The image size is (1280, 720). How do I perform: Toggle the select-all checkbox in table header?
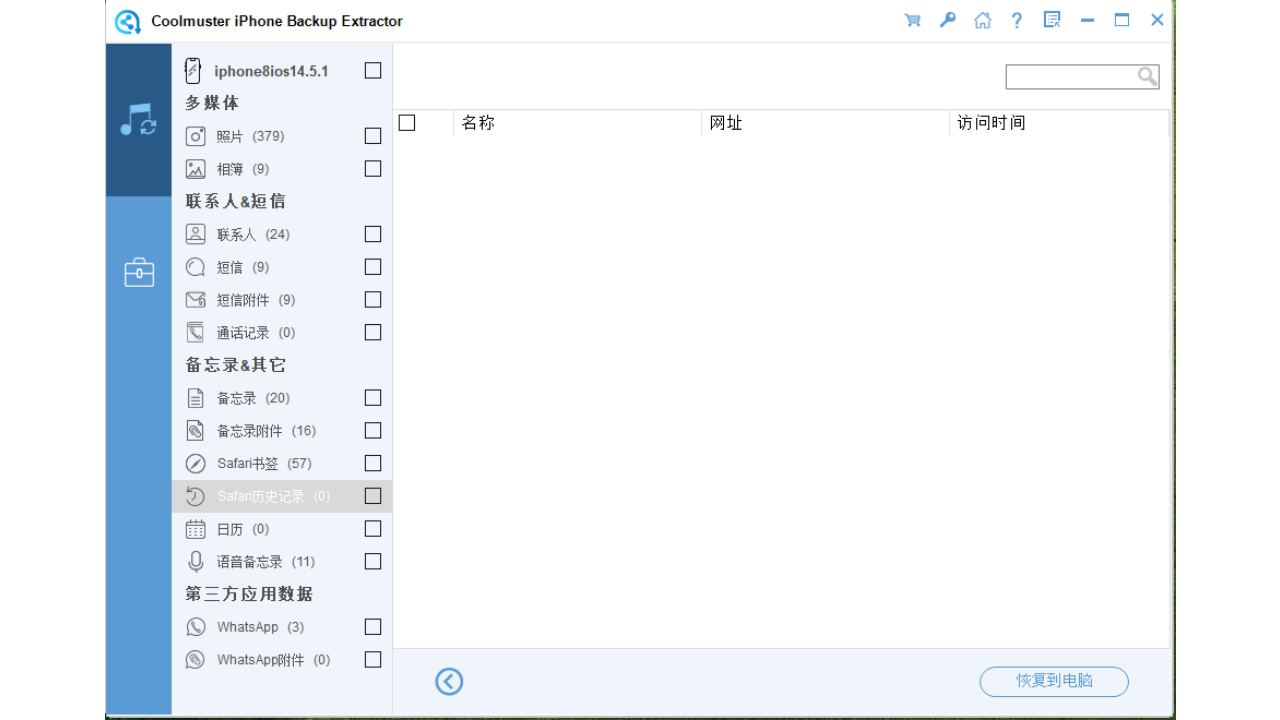407,123
